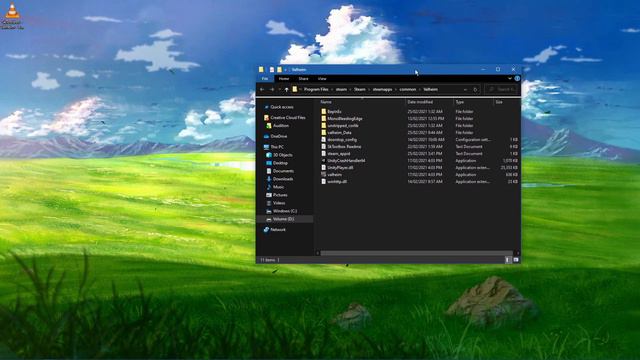This screenshot has height=360, width=640.
Task: Select Audition under Creative Cloud Files
Action: [x=281, y=126]
